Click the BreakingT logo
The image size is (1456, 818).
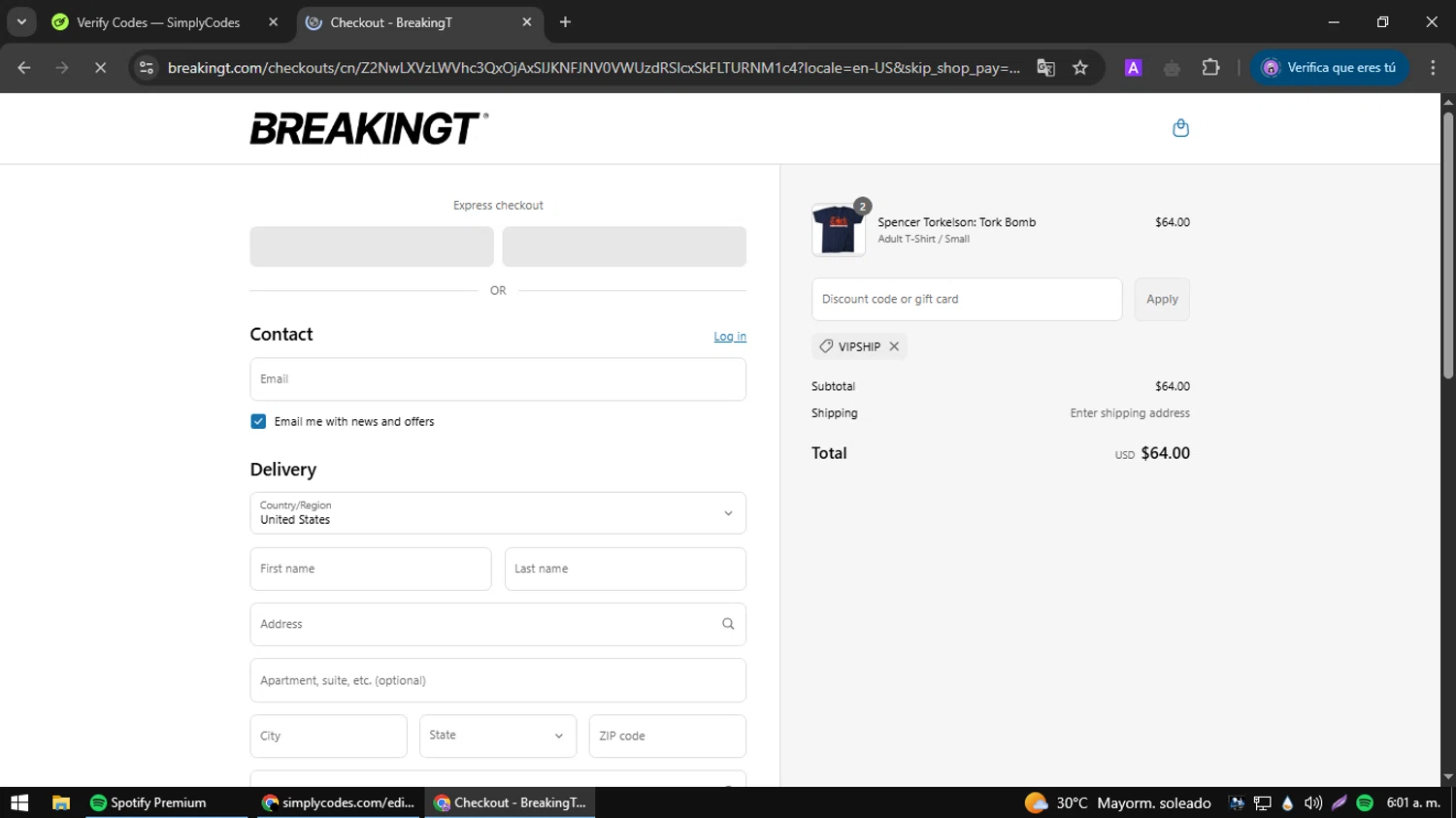click(369, 128)
